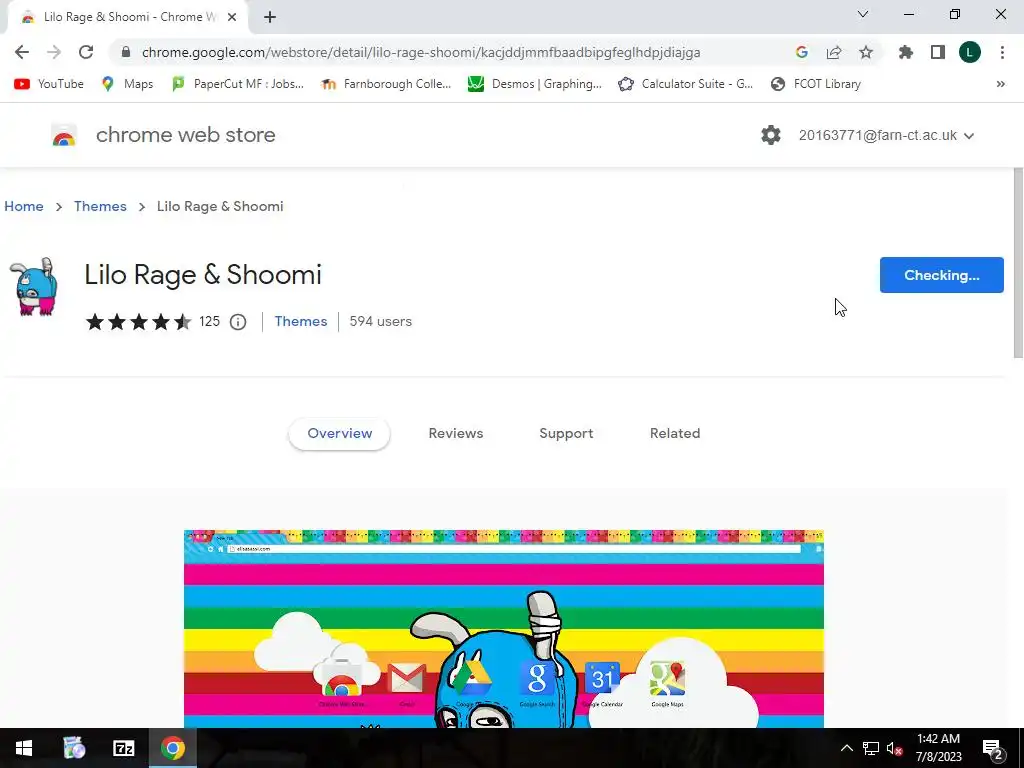This screenshot has width=1024, height=768.
Task: Select the Overview tab
Action: click(x=340, y=434)
